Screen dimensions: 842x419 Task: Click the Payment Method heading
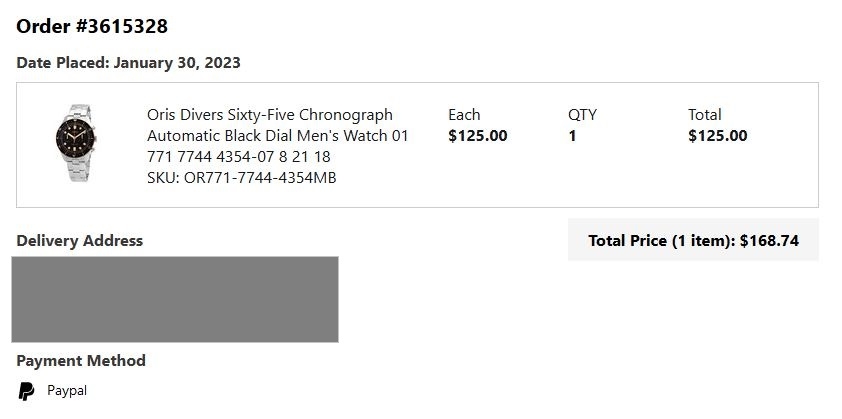(x=81, y=360)
